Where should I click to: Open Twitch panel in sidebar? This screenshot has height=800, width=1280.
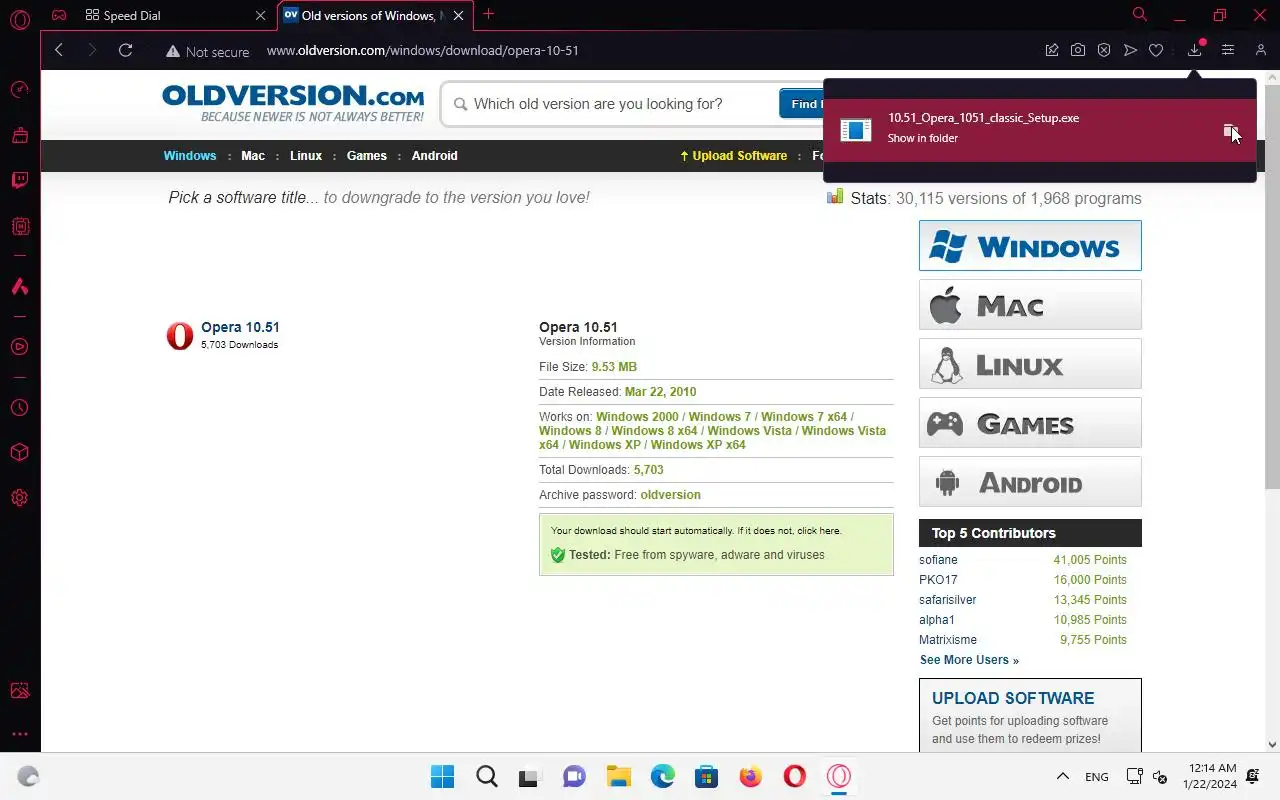coord(20,181)
